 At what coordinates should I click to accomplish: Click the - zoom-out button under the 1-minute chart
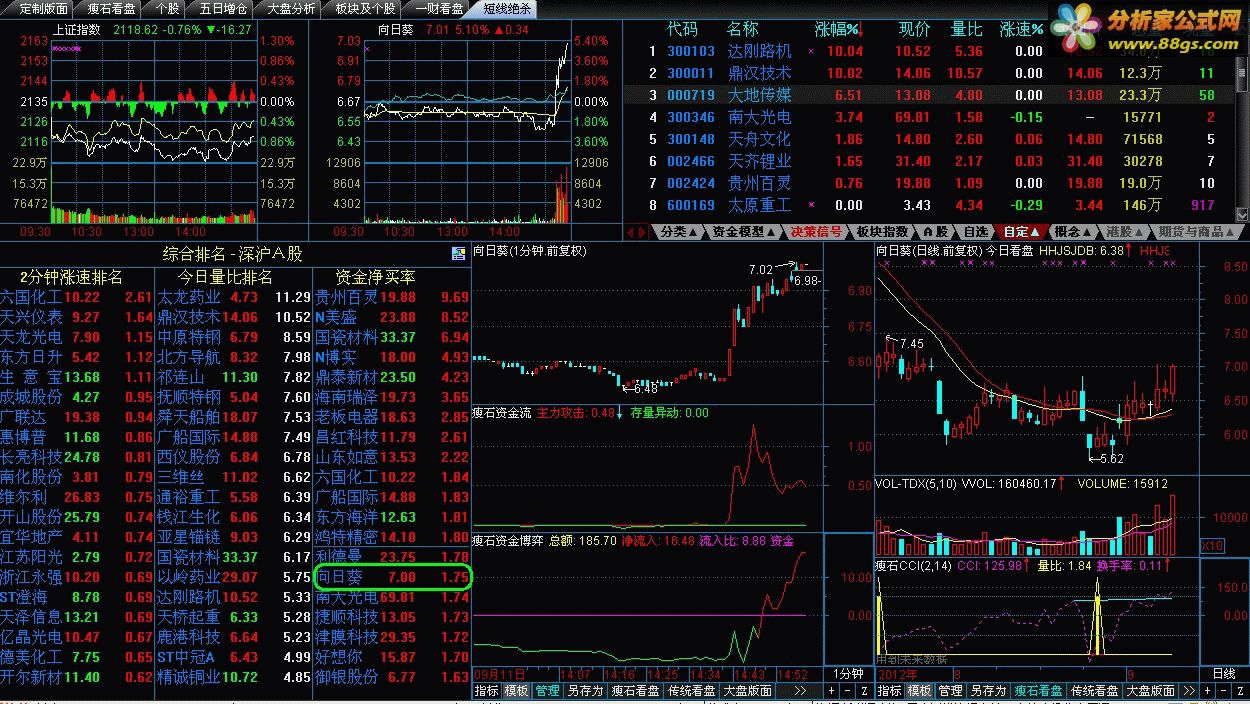coord(847,691)
